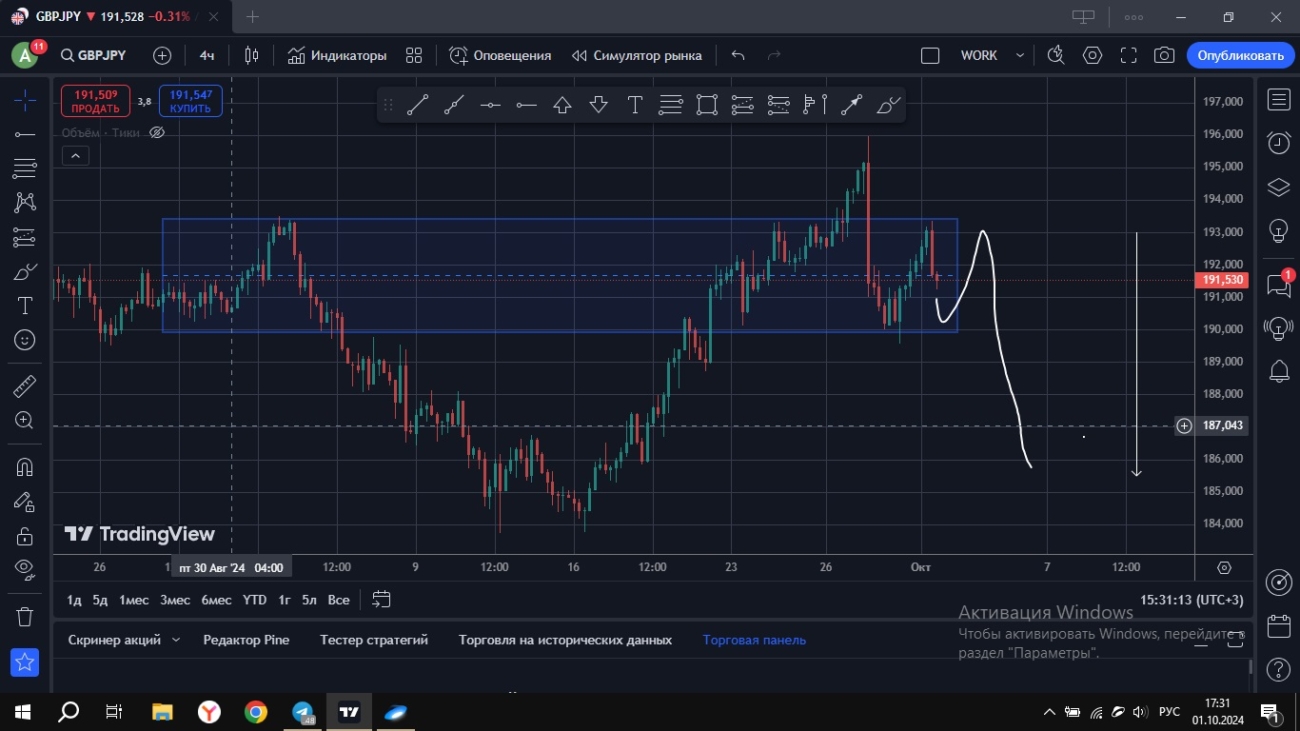Pick arrow up marker in floating toolbar
This screenshot has height=731, width=1300.
pos(562,104)
